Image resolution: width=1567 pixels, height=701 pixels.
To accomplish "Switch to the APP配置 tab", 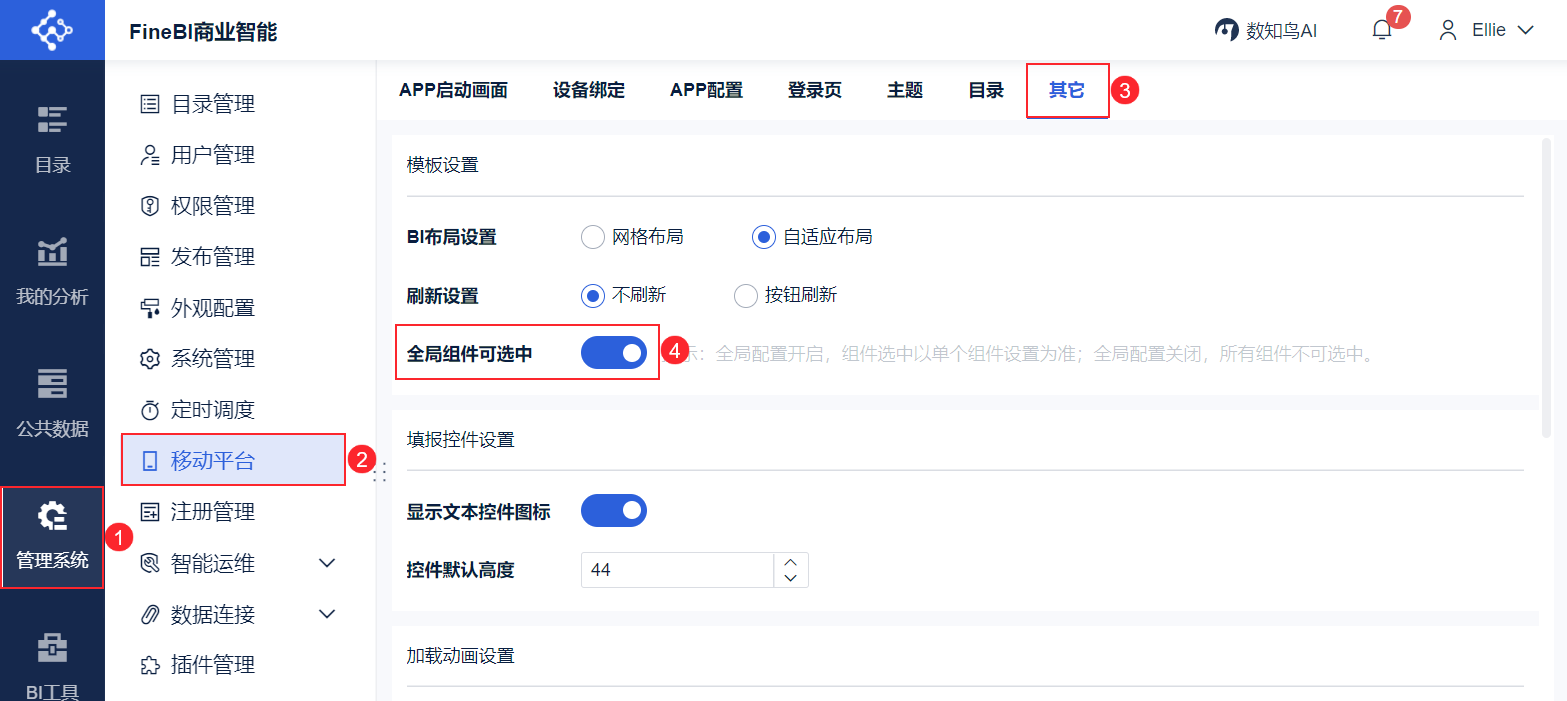I will point(706,90).
